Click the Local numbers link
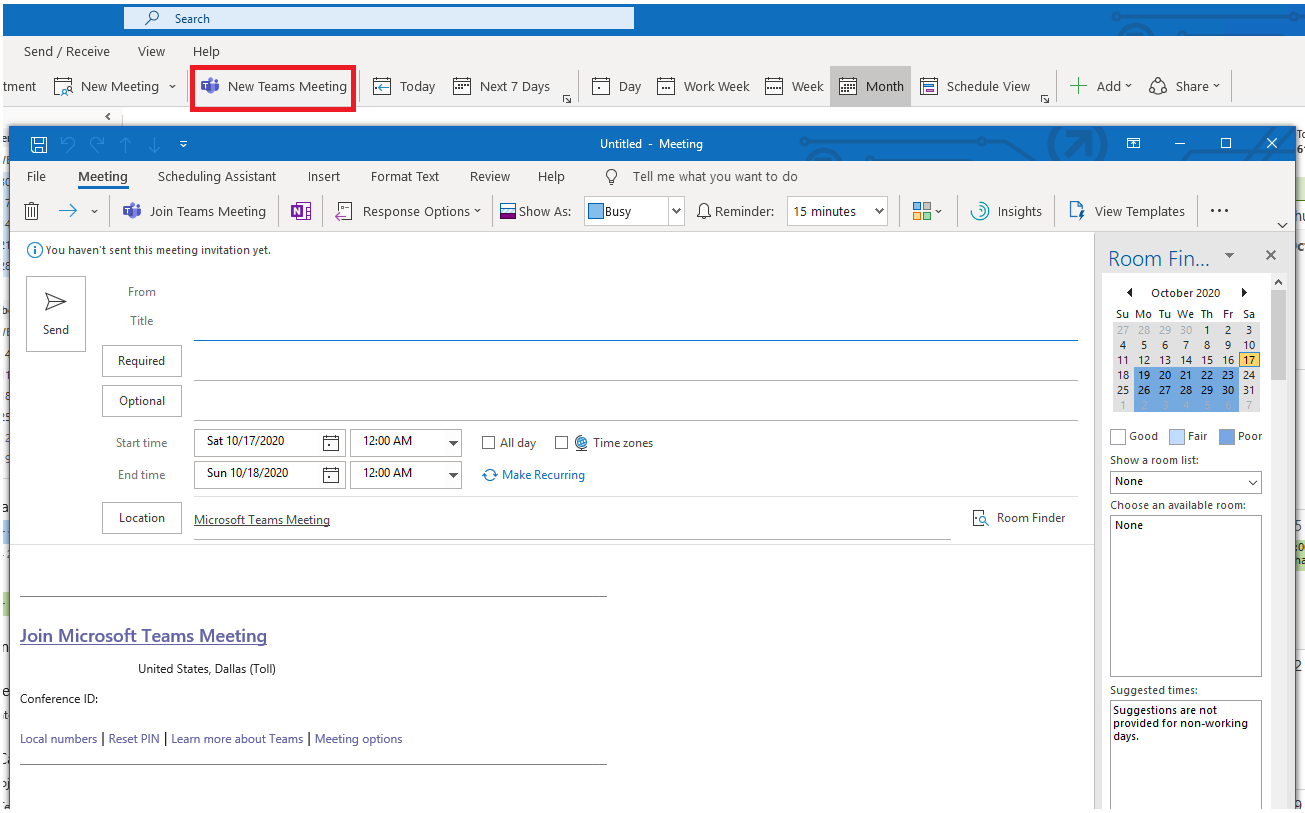 59,739
